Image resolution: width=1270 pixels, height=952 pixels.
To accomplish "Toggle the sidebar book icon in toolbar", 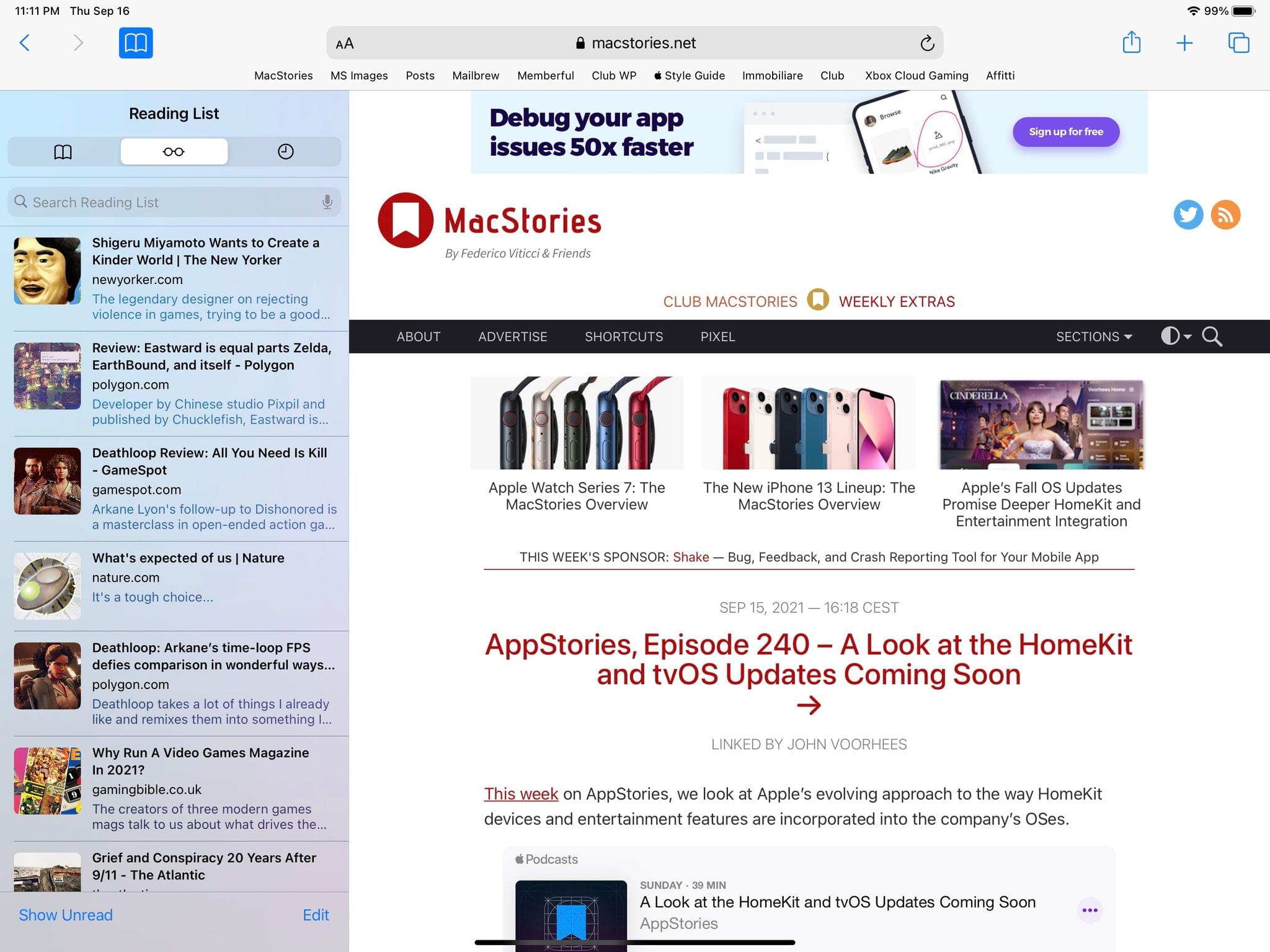I will coord(136,43).
